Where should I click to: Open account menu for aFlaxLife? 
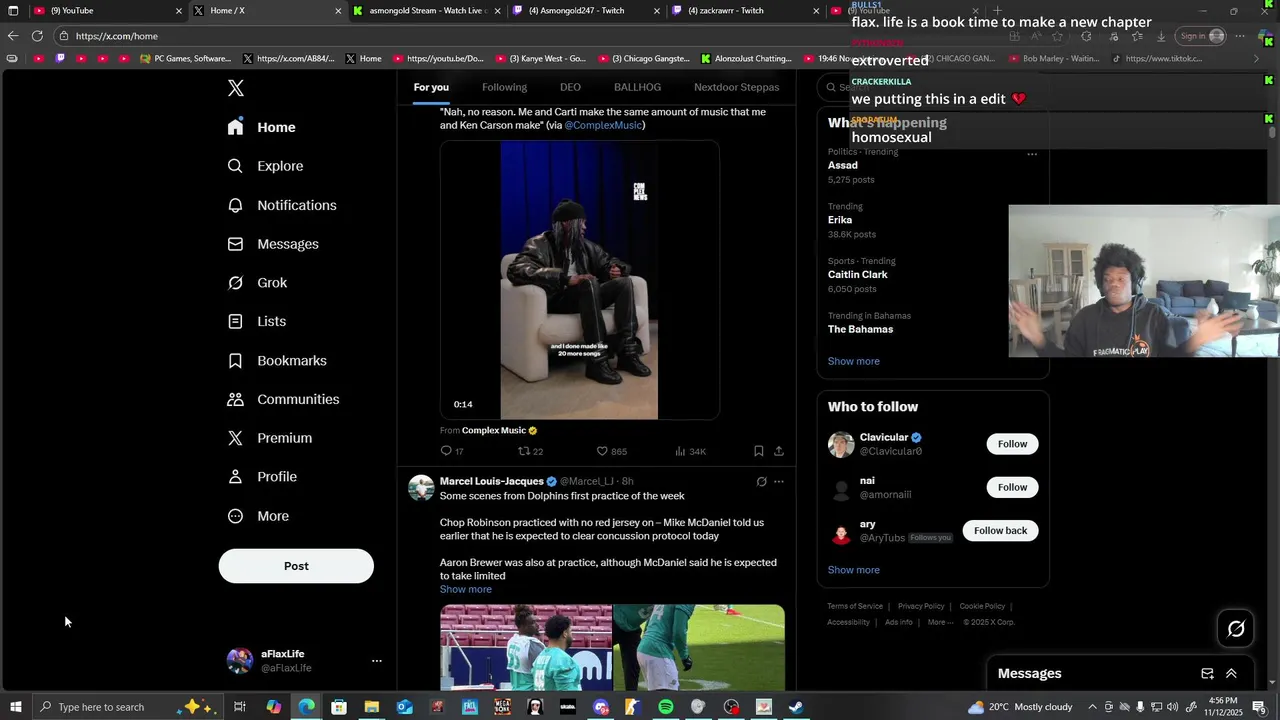point(377,661)
